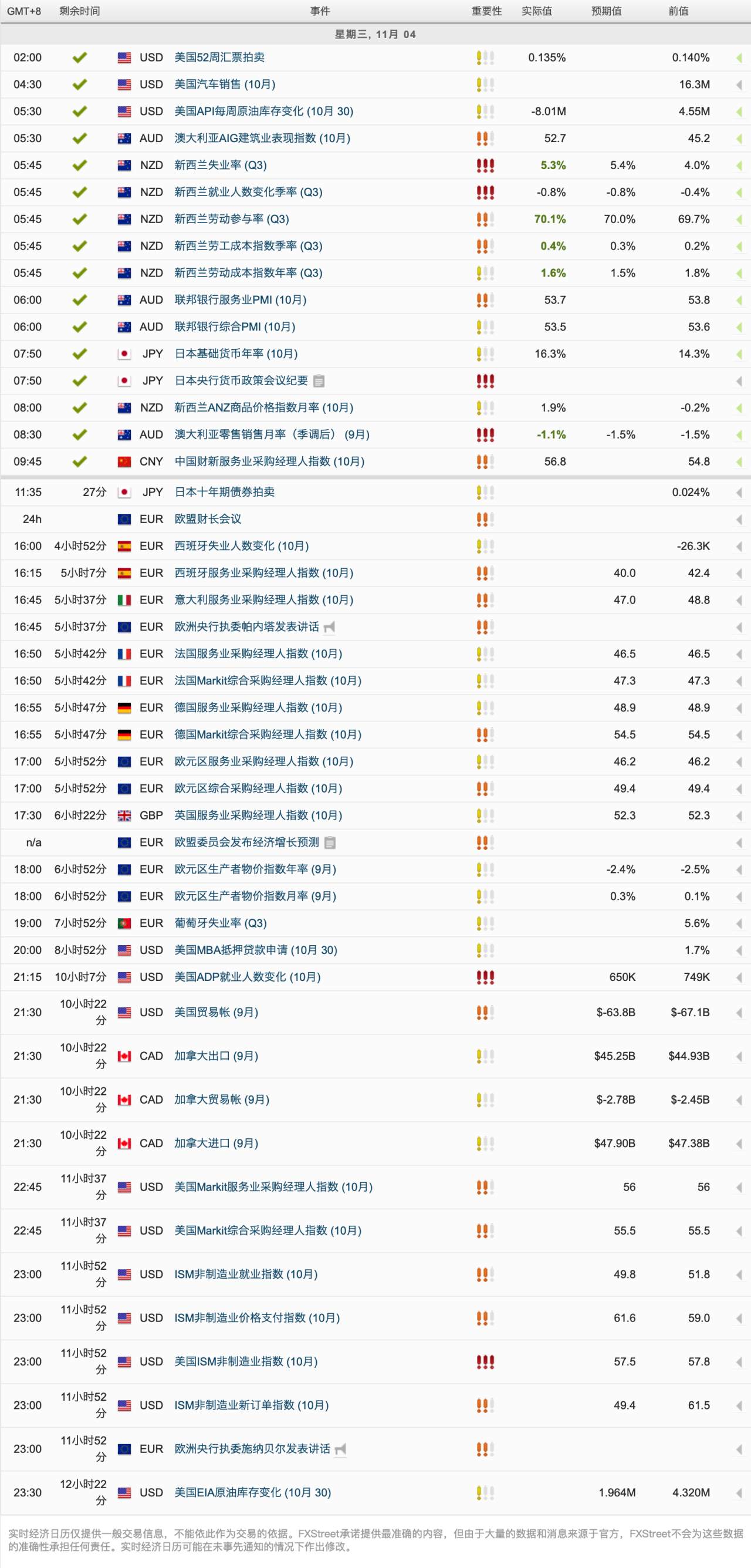Image resolution: width=751 pixels, height=1568 pixels.
Task: Click the New Zealand flag on 新西兰失业率 row
Action: pos(124,166)
